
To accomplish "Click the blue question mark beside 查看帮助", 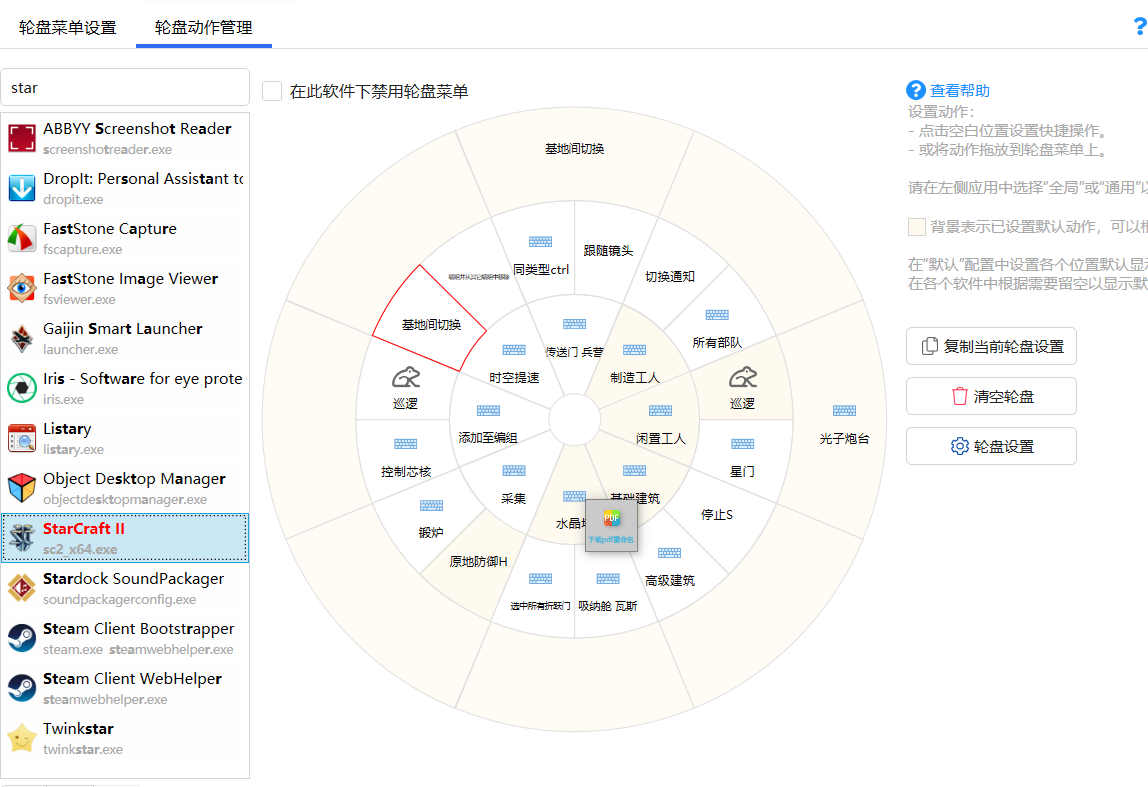I will coord(916,90).
